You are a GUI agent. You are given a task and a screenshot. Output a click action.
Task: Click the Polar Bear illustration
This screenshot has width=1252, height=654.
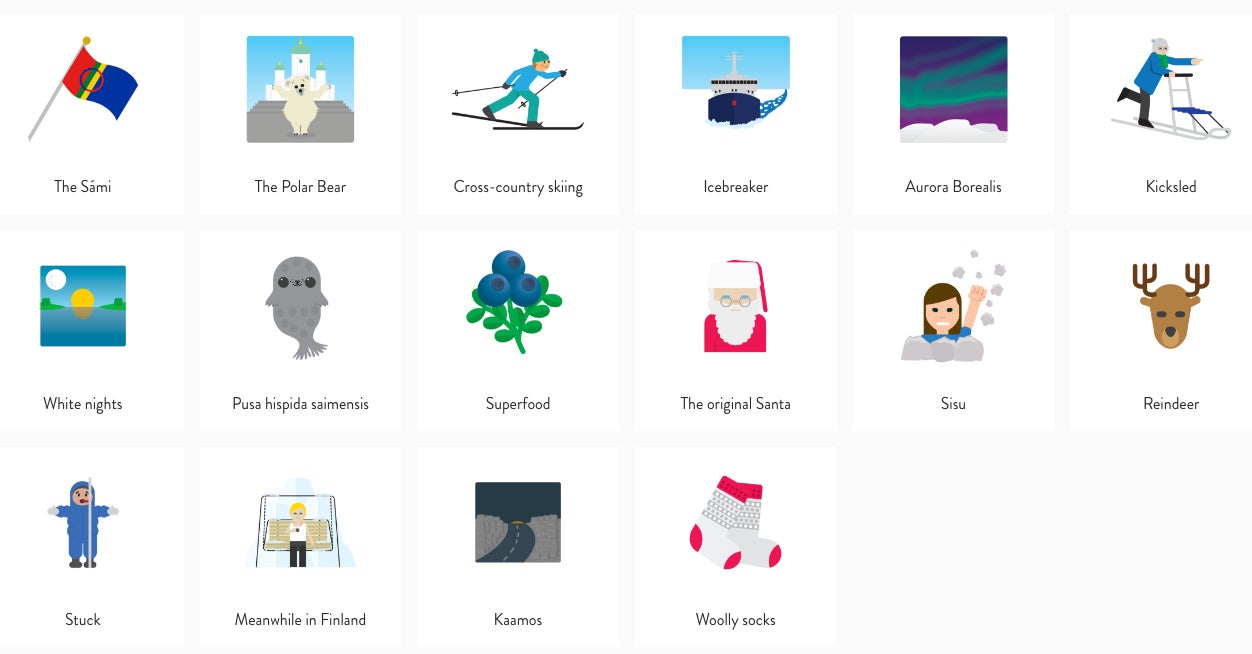[300, 89]
